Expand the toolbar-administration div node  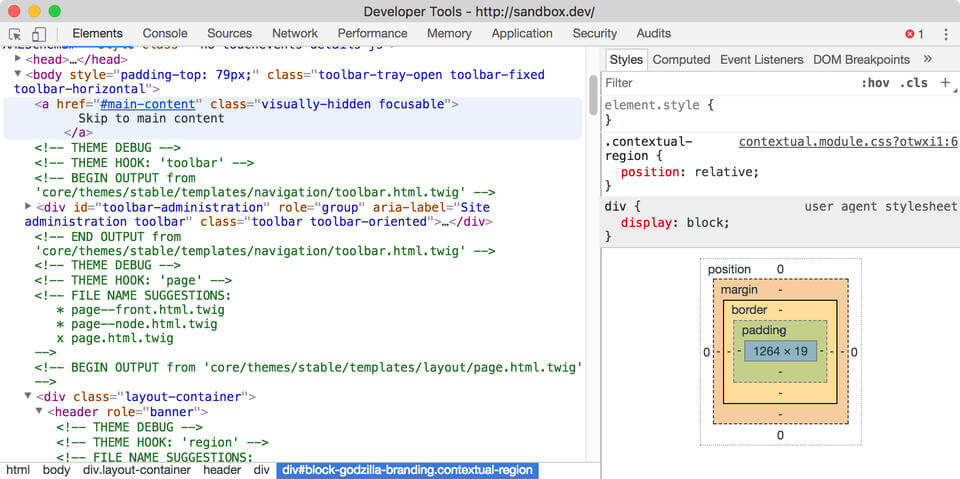pyautogui.click(x=28, y=206)
